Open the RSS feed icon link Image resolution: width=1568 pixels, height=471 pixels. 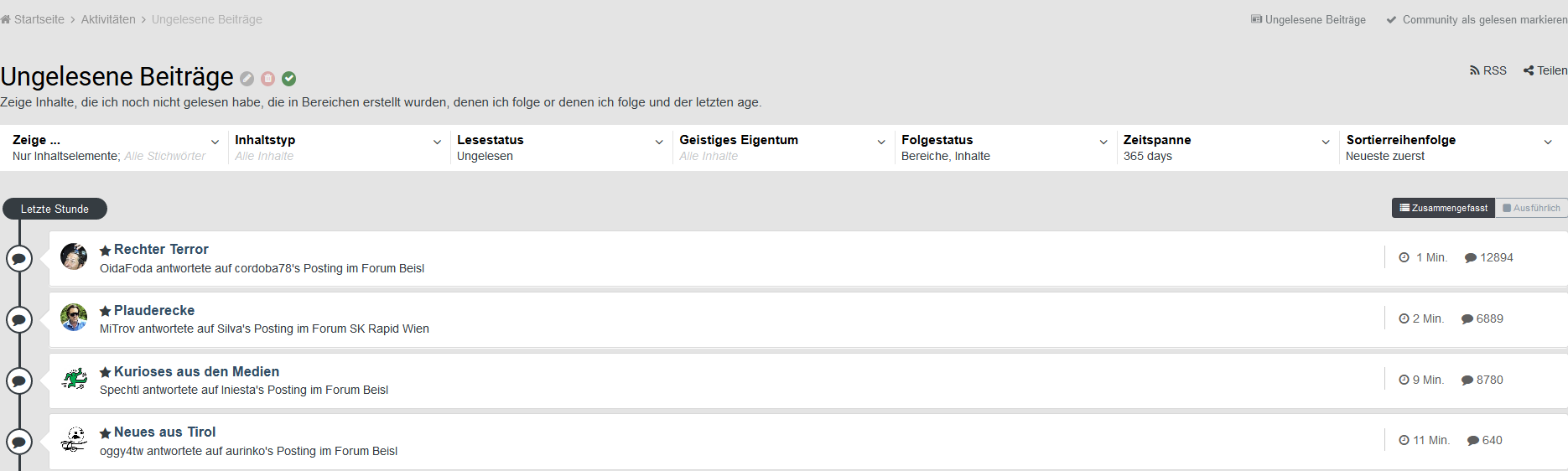[x=1488, y=70]
